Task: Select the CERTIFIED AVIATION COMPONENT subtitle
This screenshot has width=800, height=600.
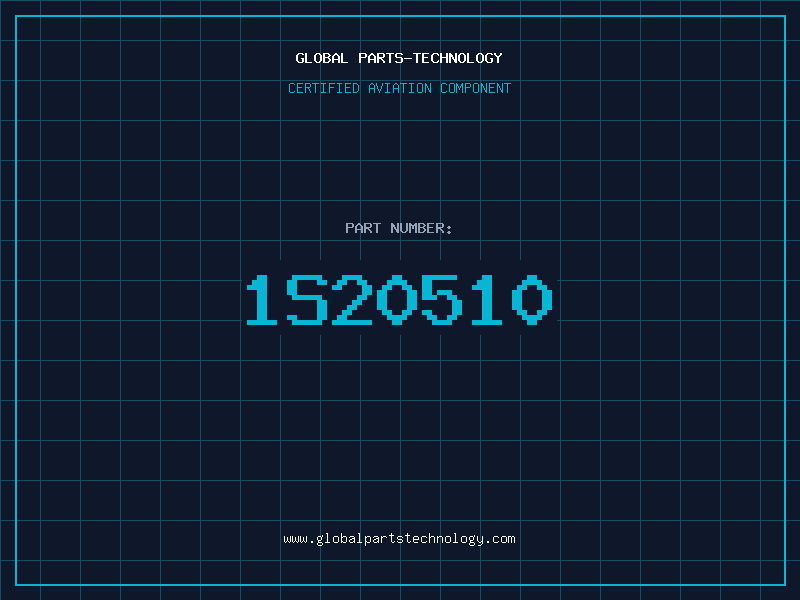Action: 399,88
